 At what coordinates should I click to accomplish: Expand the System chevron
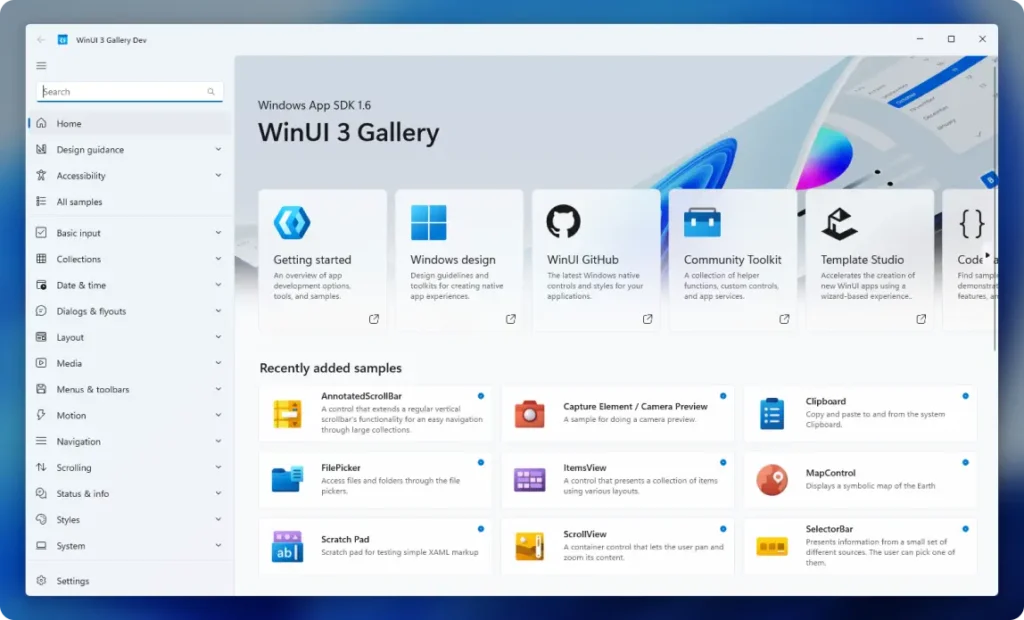[x=218, y=545]
